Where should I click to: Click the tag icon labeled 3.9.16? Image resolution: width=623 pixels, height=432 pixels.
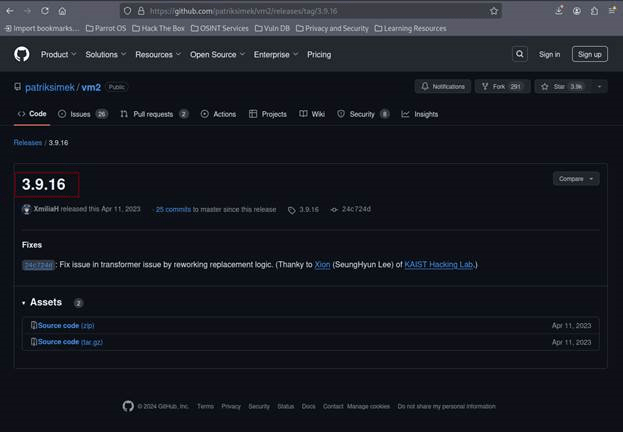(x=292, y=209)
